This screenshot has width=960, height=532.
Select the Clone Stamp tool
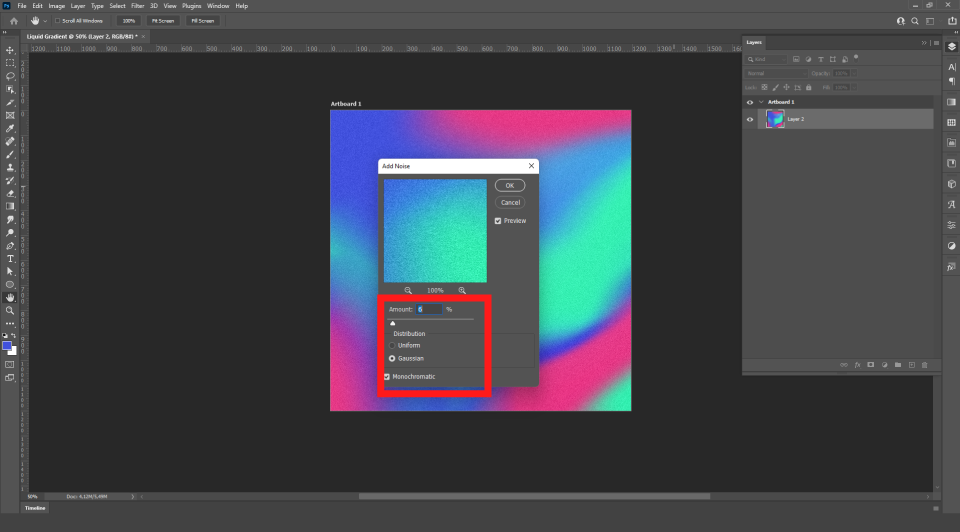pos(10,167)
